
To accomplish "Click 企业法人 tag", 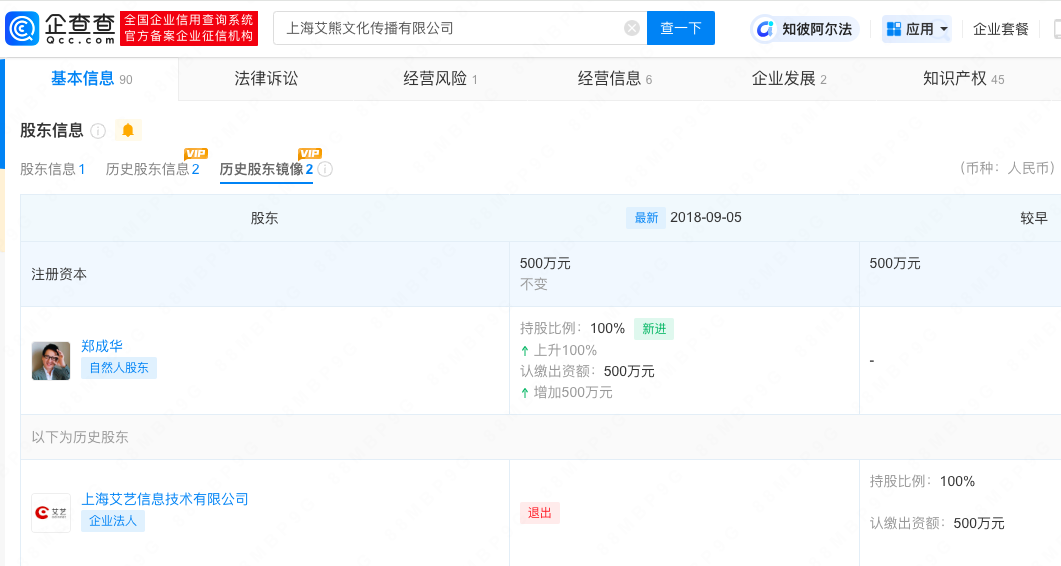I will pyautogui.click(x=113, y=521).
